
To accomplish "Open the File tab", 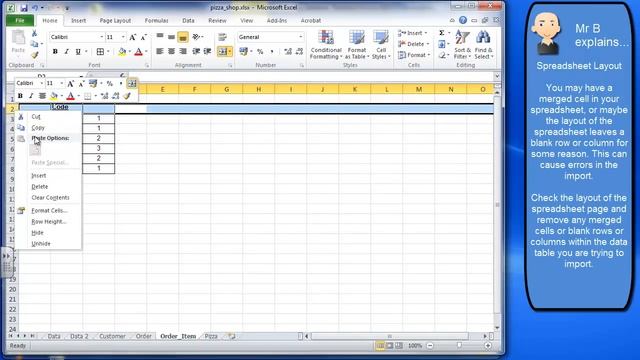I will (x=20, y=20).
